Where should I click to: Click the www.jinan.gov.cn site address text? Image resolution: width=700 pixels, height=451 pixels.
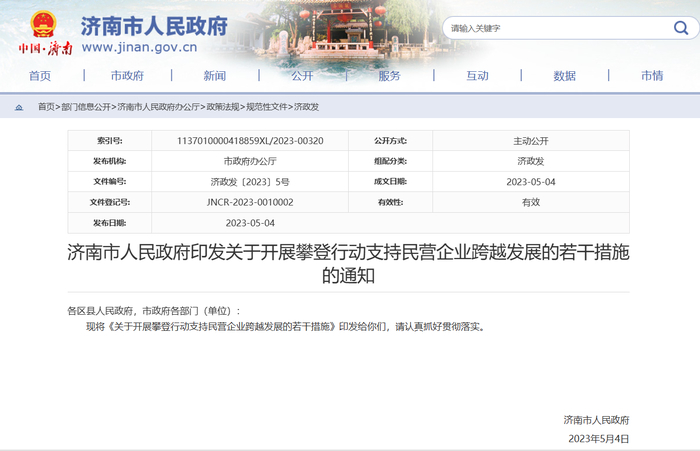[139, 47]
